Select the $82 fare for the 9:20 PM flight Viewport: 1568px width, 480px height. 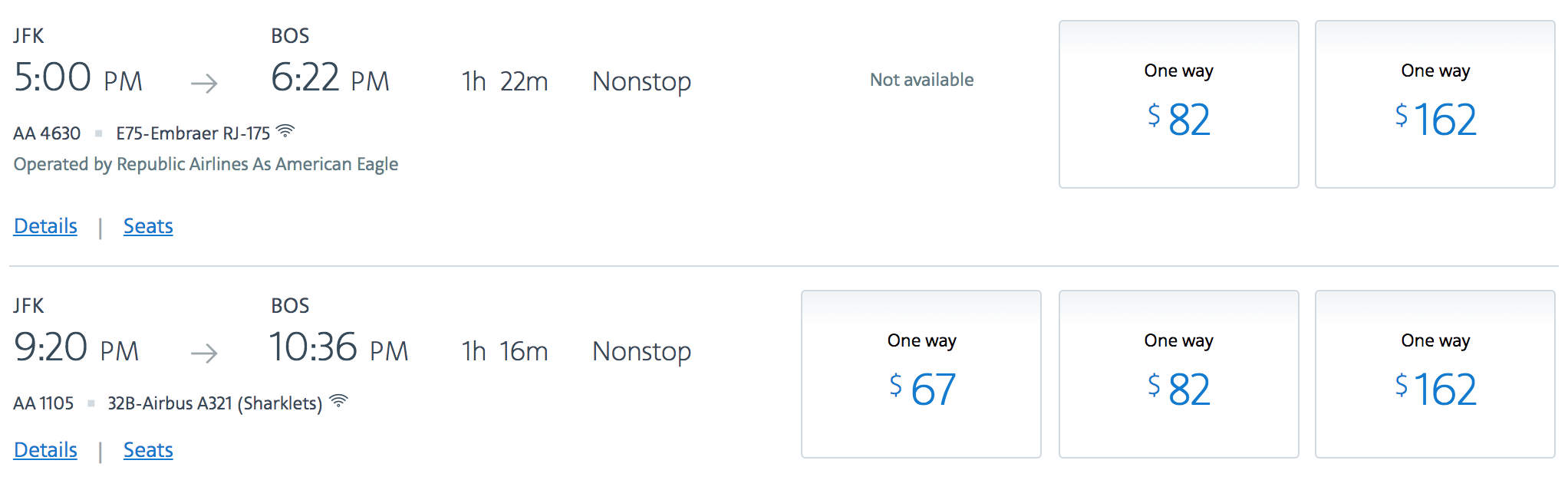pos(1179,374)
